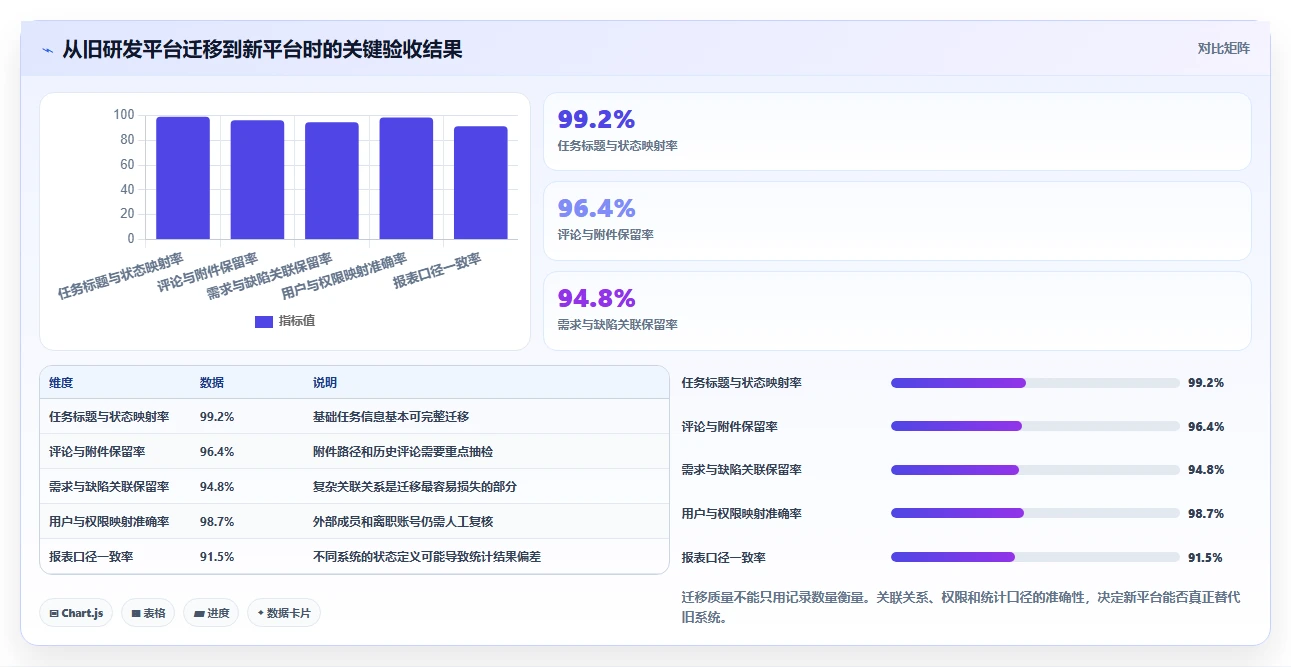1291x667 pixels.
Task: Click the 表格 tag
Action: pos(148,613)
